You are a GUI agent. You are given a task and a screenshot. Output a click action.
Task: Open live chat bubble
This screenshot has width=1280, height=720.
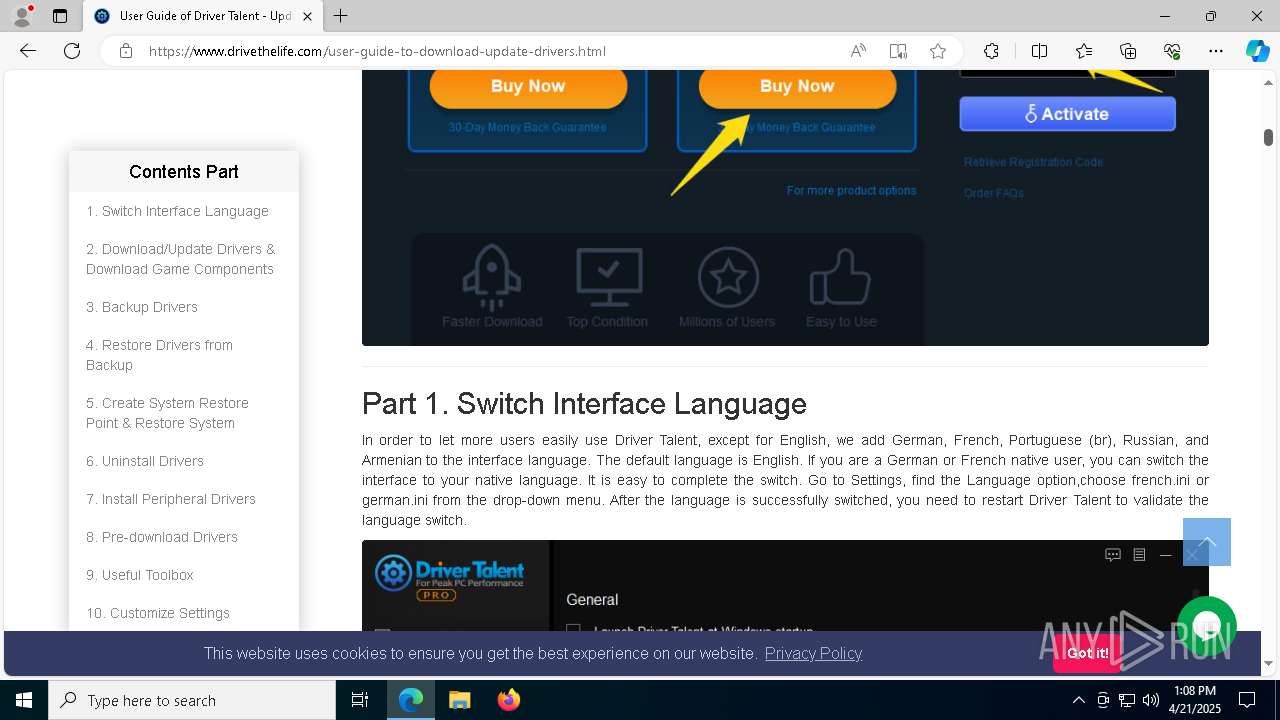(1207, 626)
